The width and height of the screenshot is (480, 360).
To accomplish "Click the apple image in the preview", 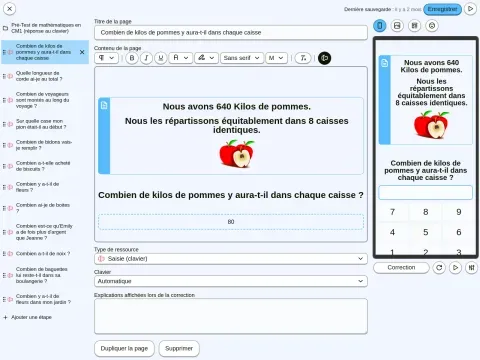I will (x=431, y=125).
